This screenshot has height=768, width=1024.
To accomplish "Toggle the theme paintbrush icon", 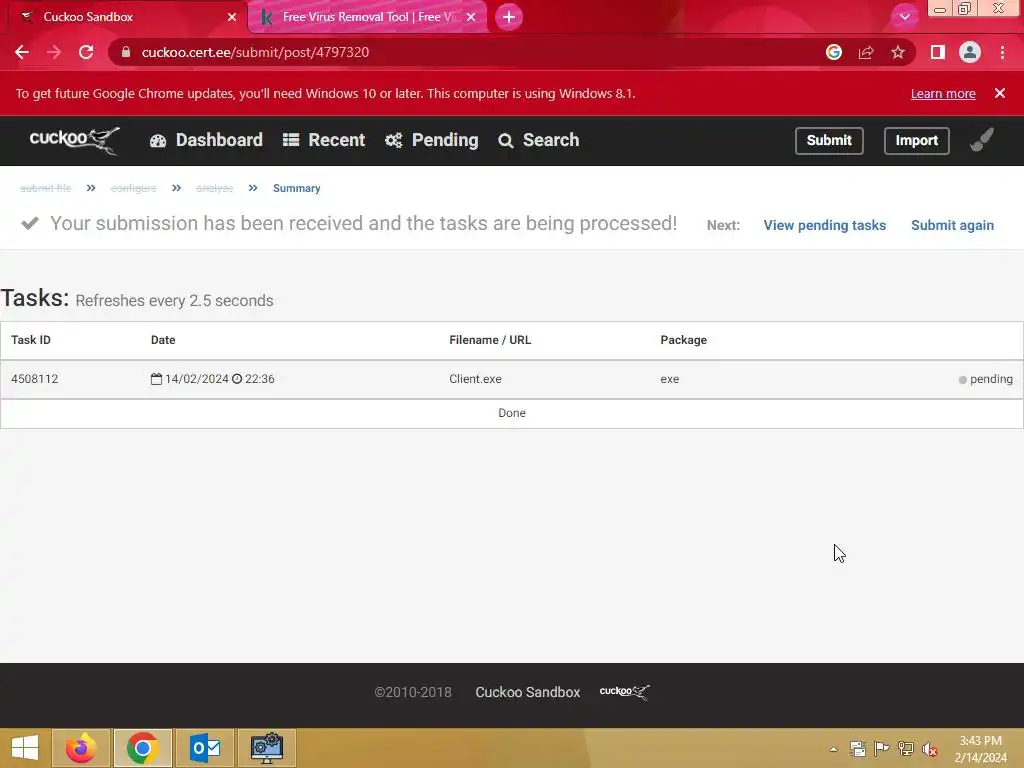I will click(982, 140).
